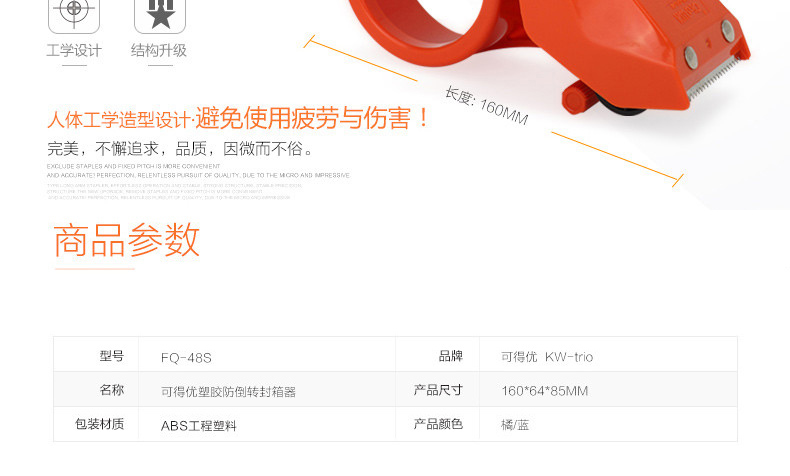This screenshot has width=790, height=476.
Task: Click the 橘/蓝 product color value
Action: tap(515, 425)
